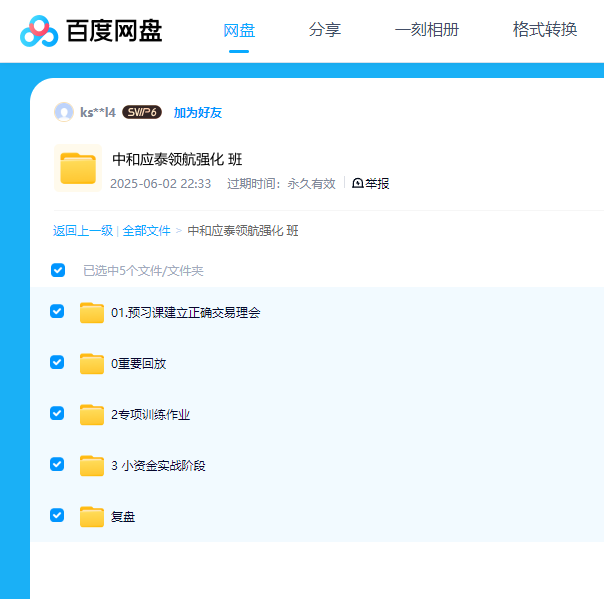Click folder icon next to 2专项训练作业
Screen dimensions: 604x599
tap(92, 414)
